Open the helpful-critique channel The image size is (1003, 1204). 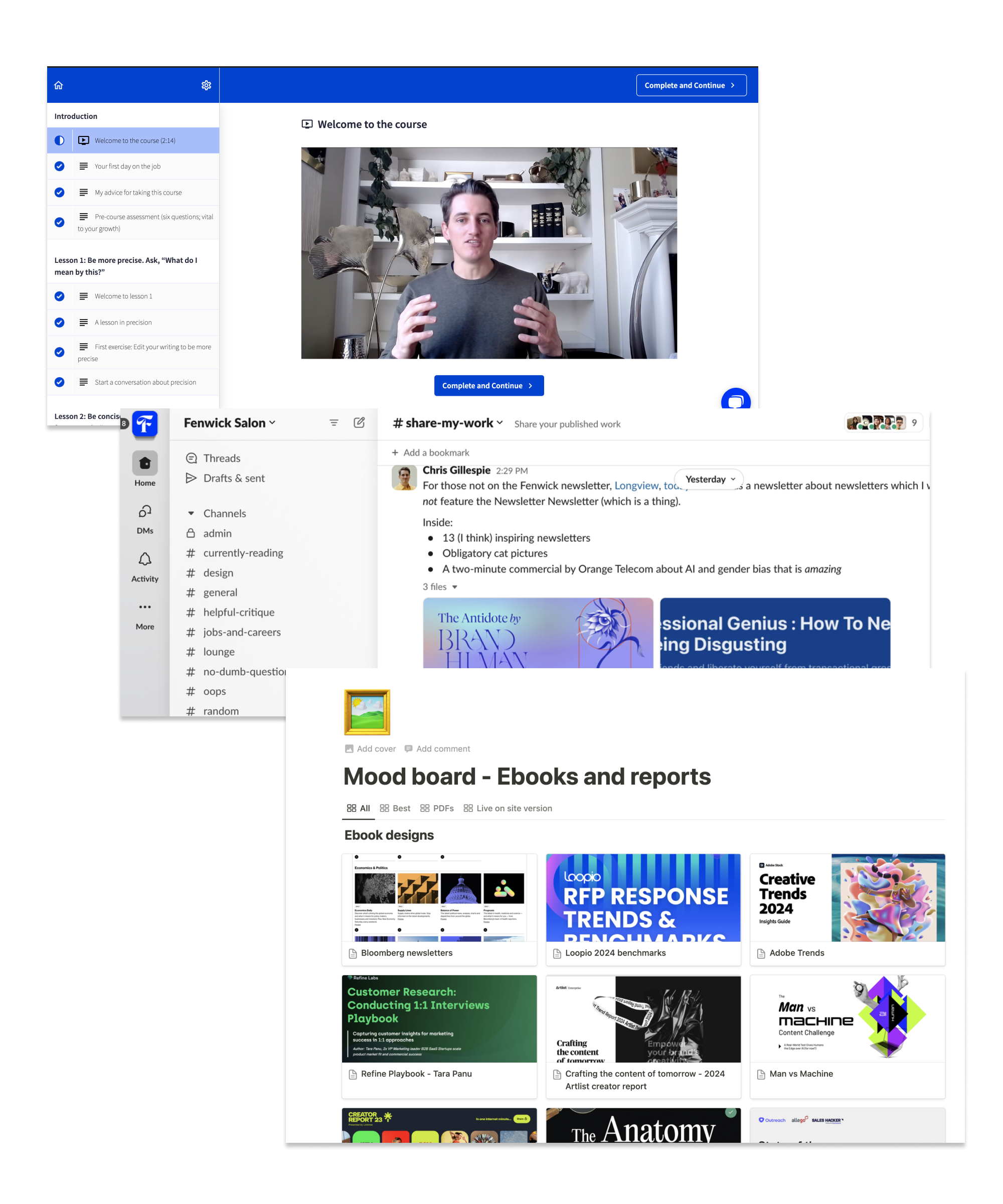tap(230, 613)
